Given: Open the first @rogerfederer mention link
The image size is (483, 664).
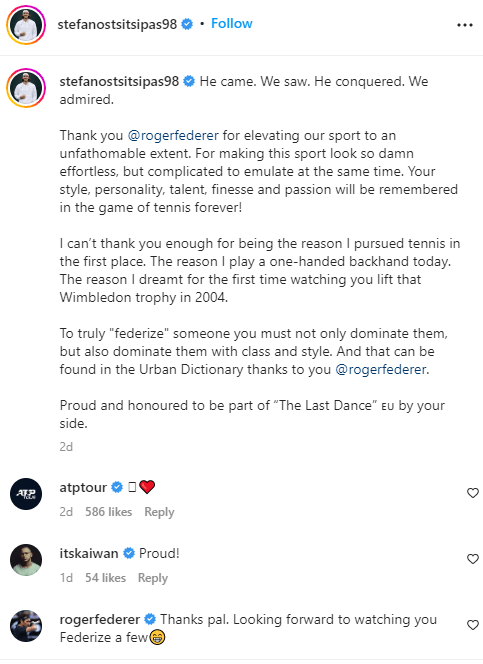Looking at the screenshot, I should pos(173,136).
